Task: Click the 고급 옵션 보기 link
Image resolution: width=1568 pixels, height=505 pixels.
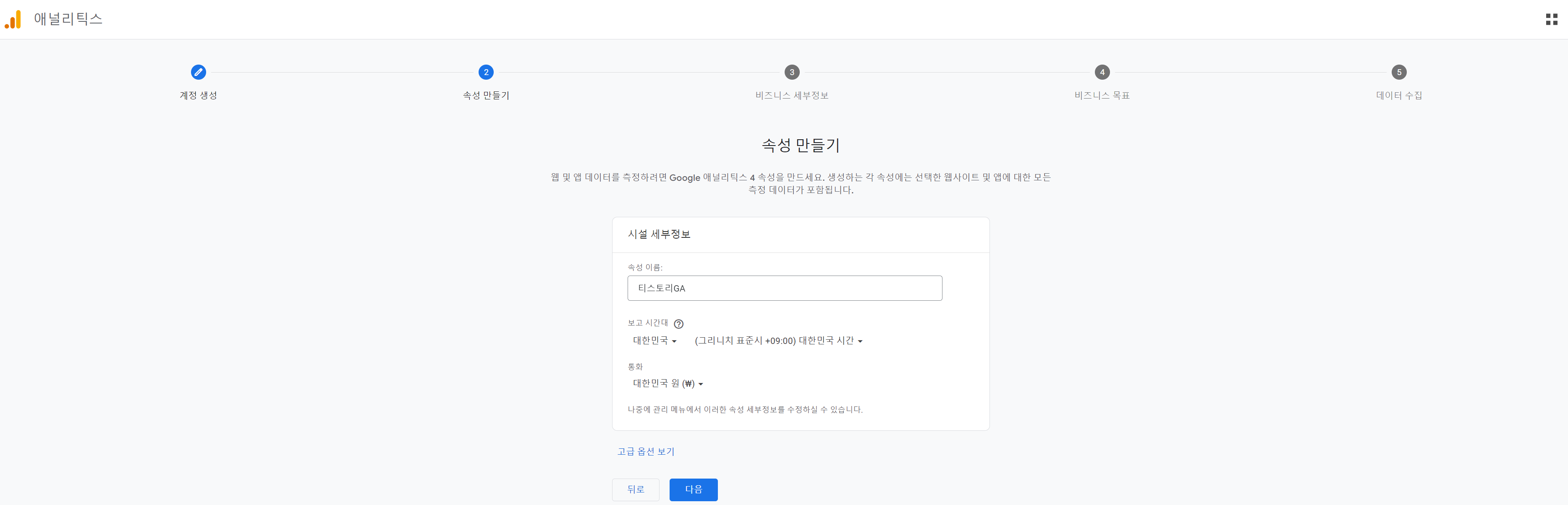Action: 646,451
